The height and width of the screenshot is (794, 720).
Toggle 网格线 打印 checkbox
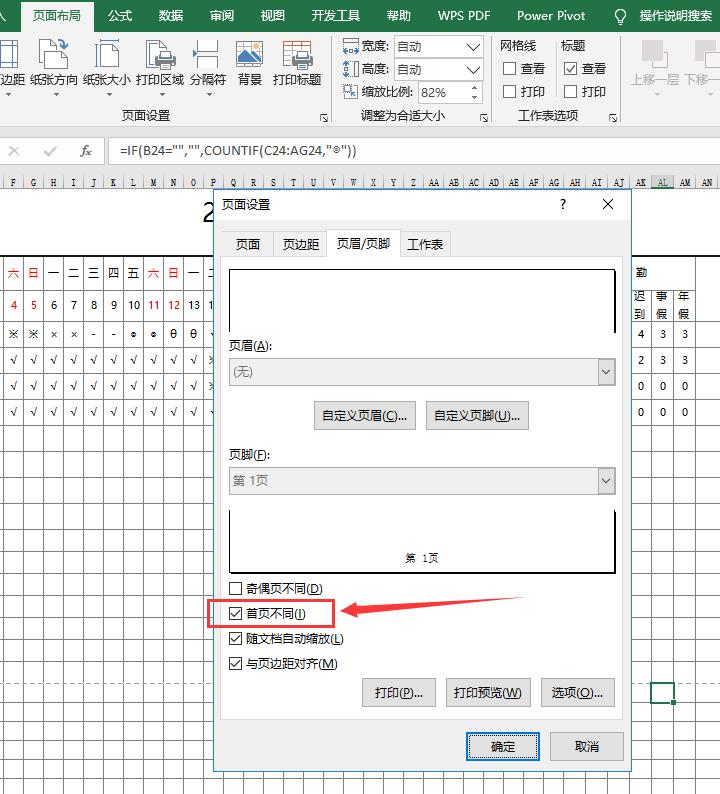coord(509,92)
